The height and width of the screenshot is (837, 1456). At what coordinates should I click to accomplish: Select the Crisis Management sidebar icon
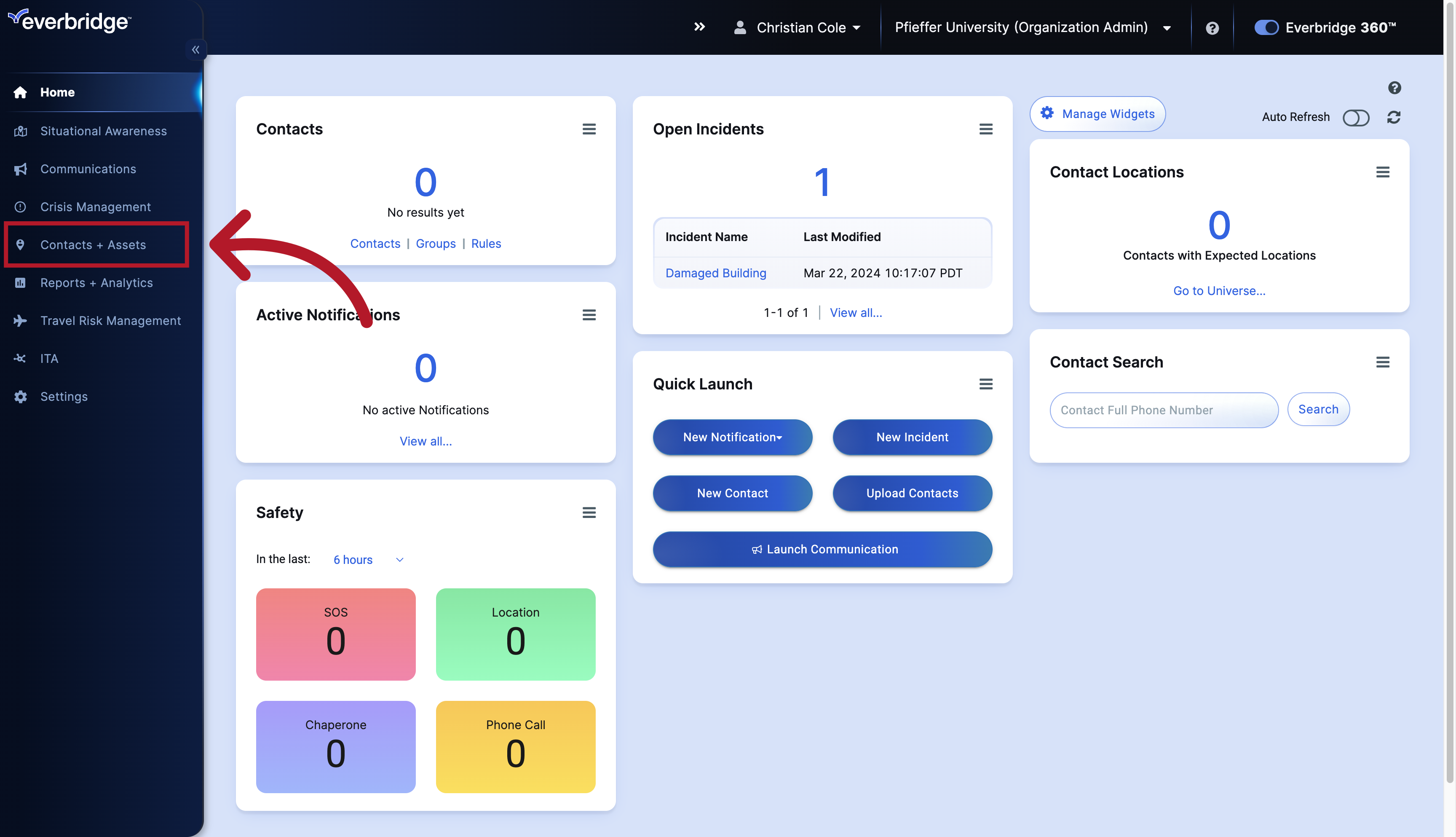point(21,207)
